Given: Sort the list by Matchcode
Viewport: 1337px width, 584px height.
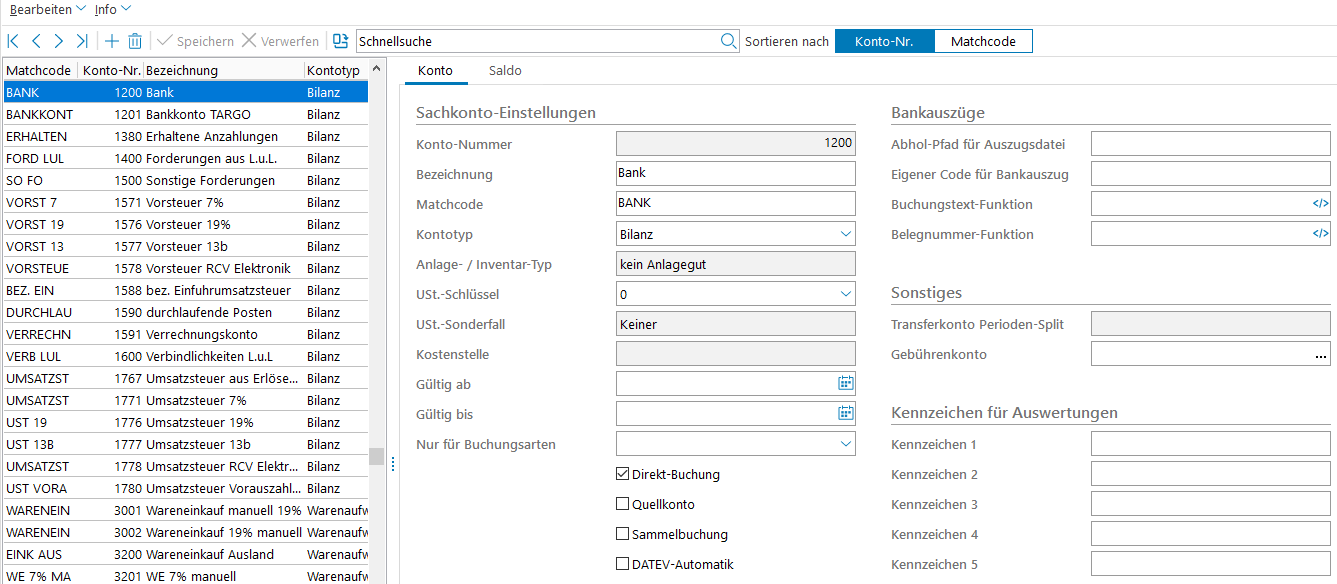Looking at the screenshot, I should coord(983,41).
